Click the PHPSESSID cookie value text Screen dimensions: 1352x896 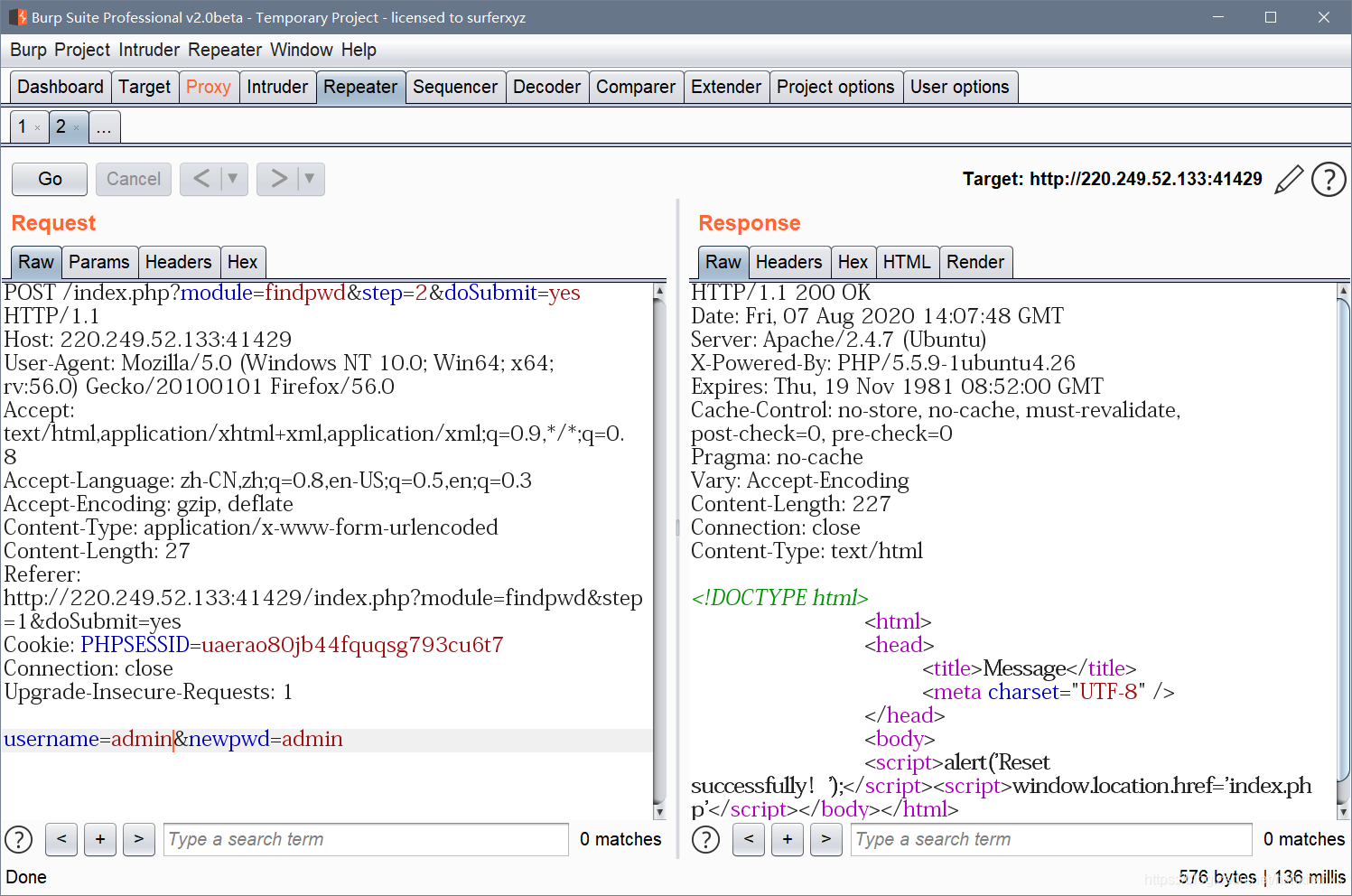(x=352, y=645)
